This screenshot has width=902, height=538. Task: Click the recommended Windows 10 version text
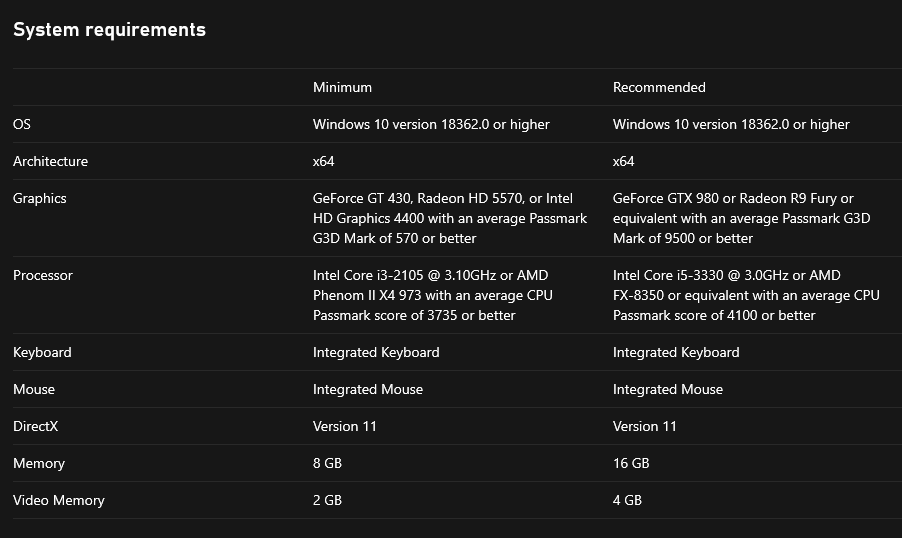point(731,124)
